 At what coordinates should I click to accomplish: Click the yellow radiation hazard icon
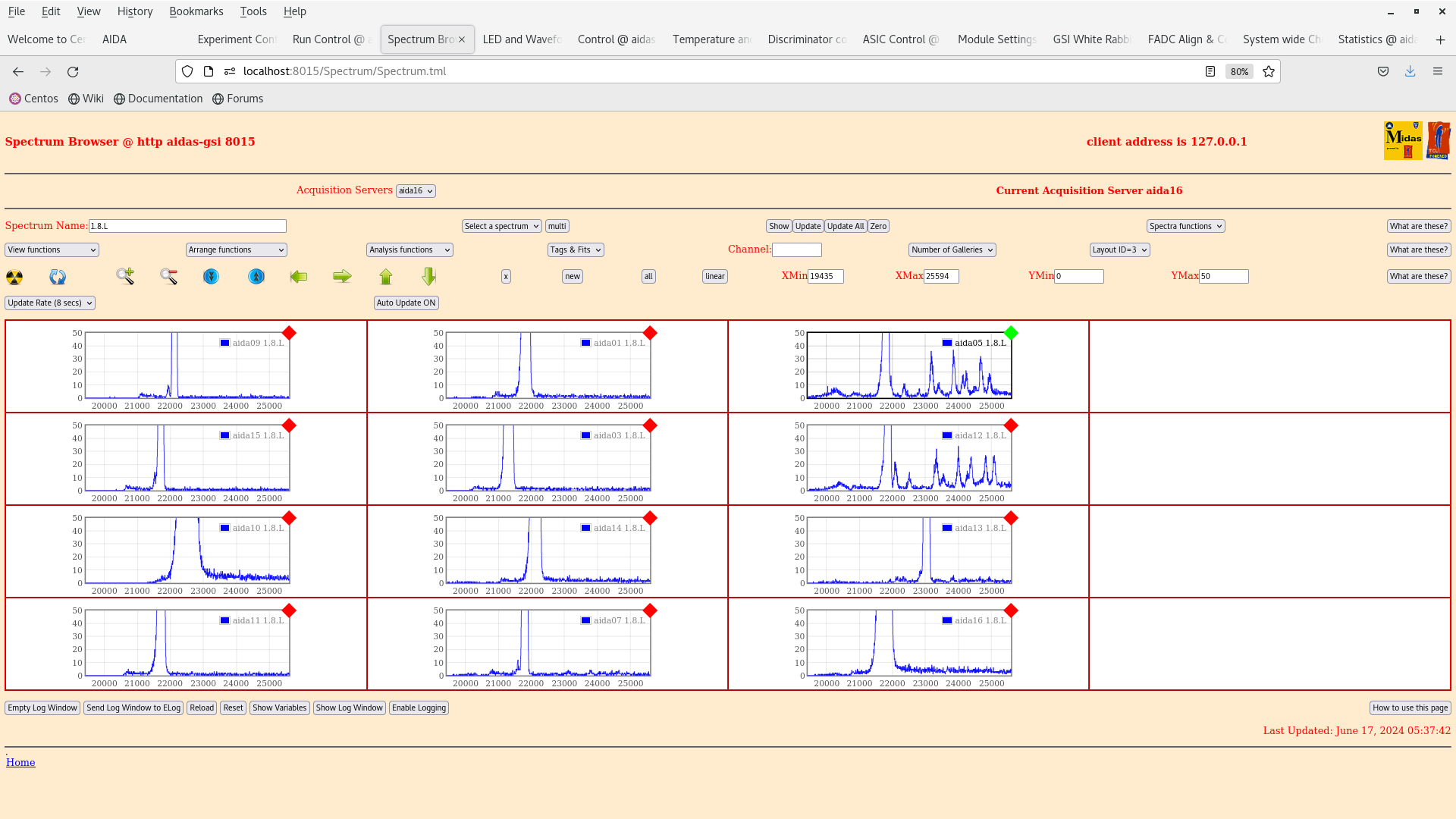coord(14,277)
